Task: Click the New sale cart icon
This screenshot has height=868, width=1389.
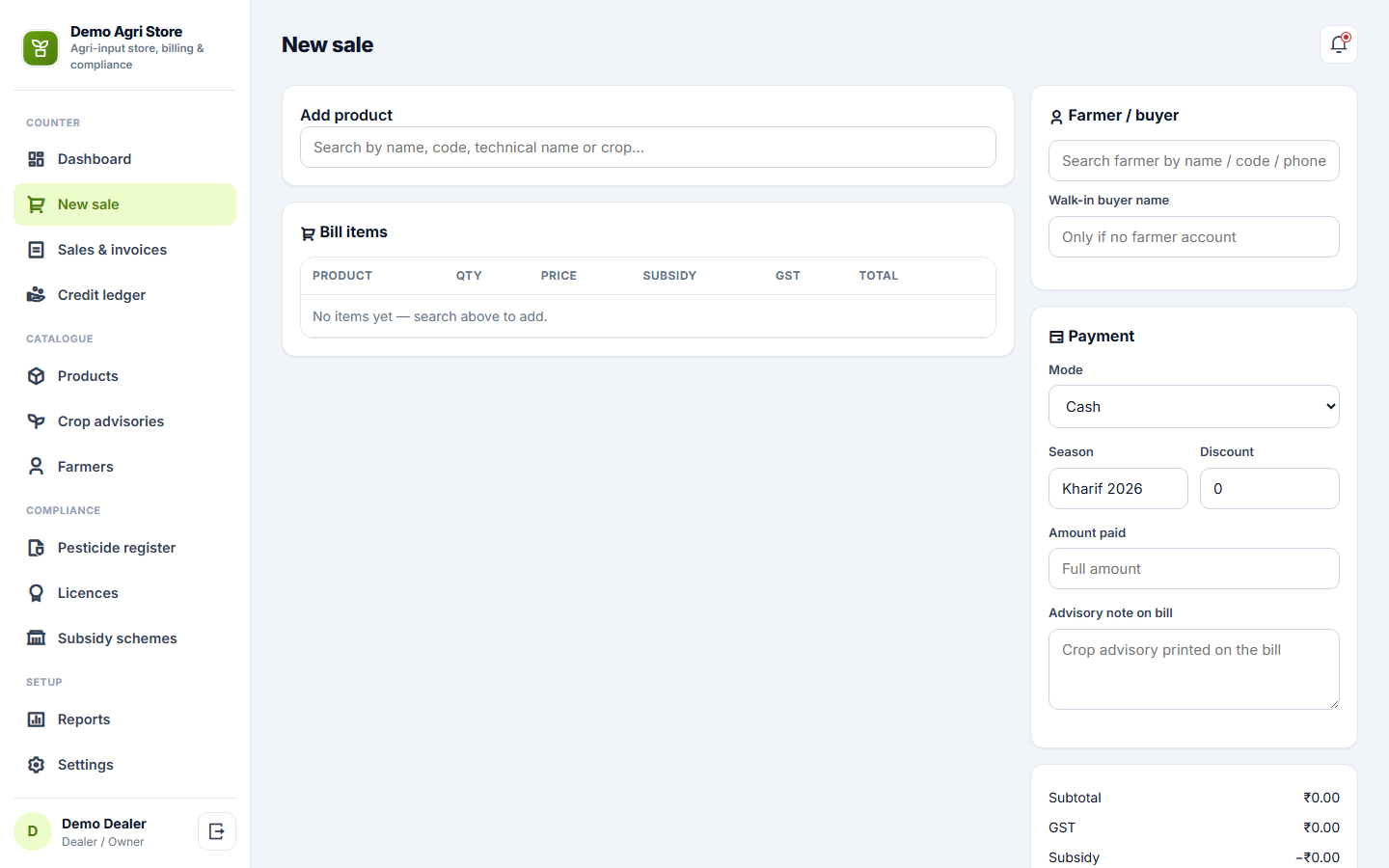Action: [36, 204]
